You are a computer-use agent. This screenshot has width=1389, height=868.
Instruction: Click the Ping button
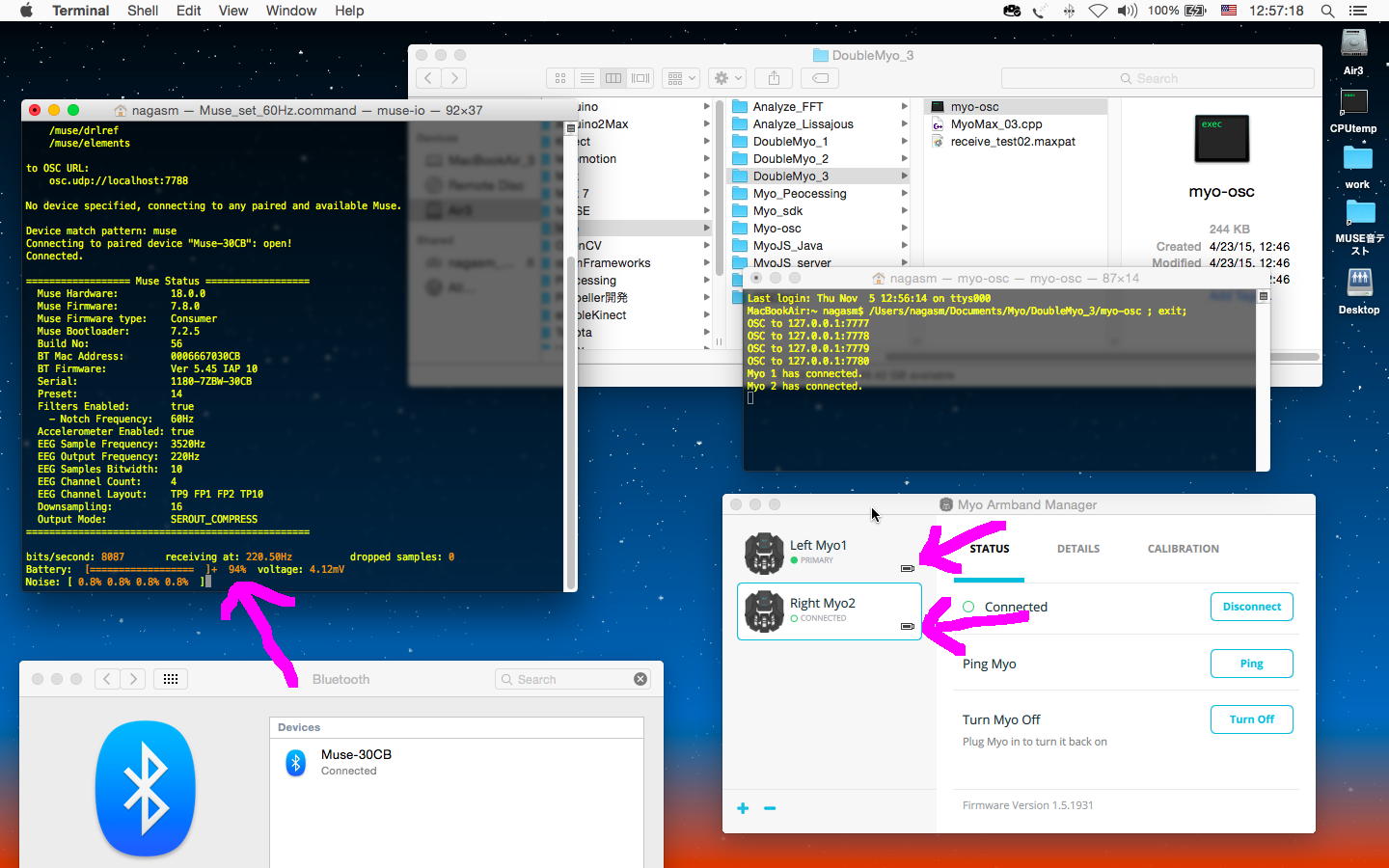tap(1252, 664)
